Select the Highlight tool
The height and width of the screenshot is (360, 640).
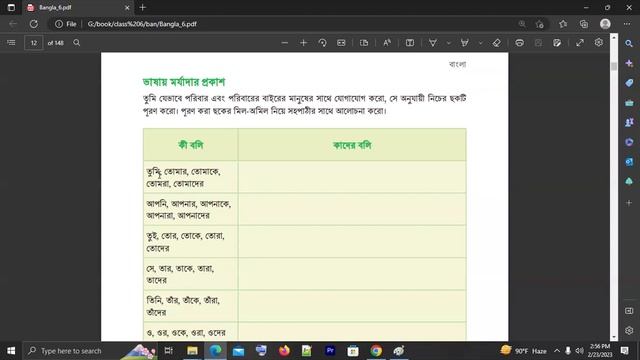[x=464, y=43]
